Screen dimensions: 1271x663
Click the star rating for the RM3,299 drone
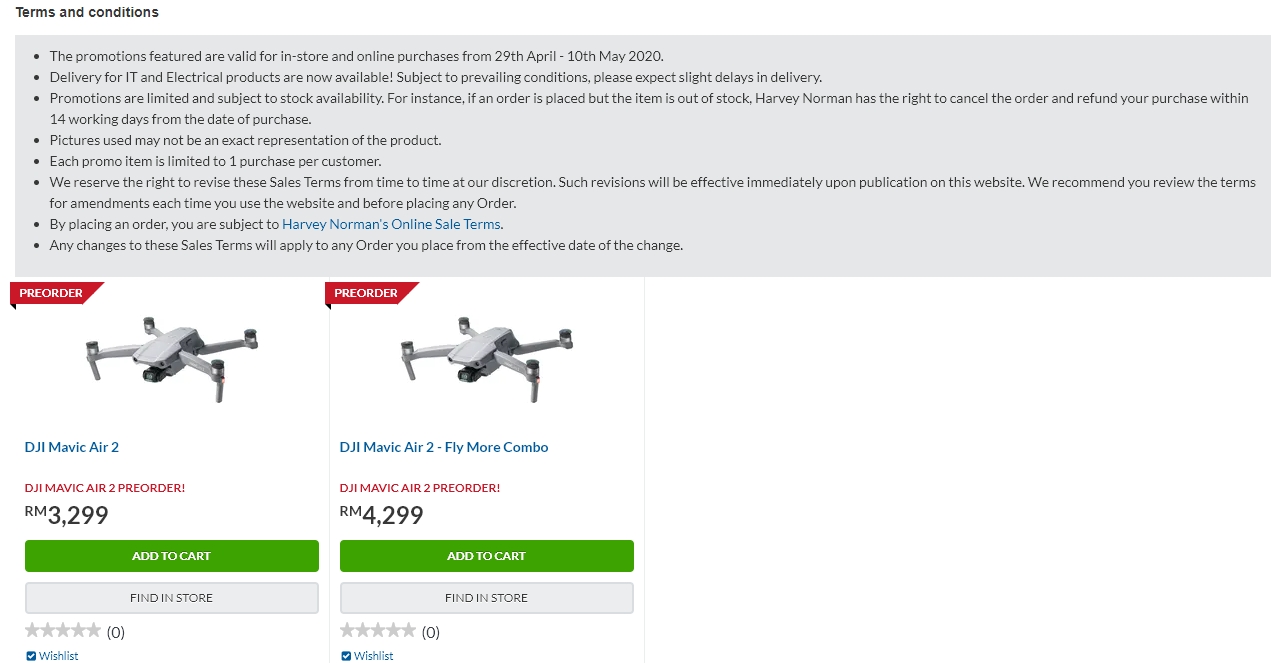point(63,631)
